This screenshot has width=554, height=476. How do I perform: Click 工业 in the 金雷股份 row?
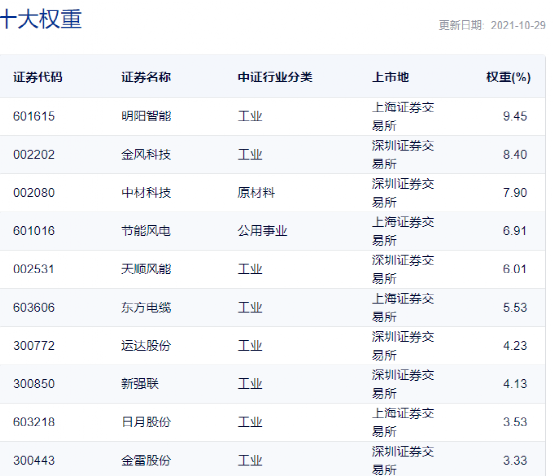[x=250, y=460]
